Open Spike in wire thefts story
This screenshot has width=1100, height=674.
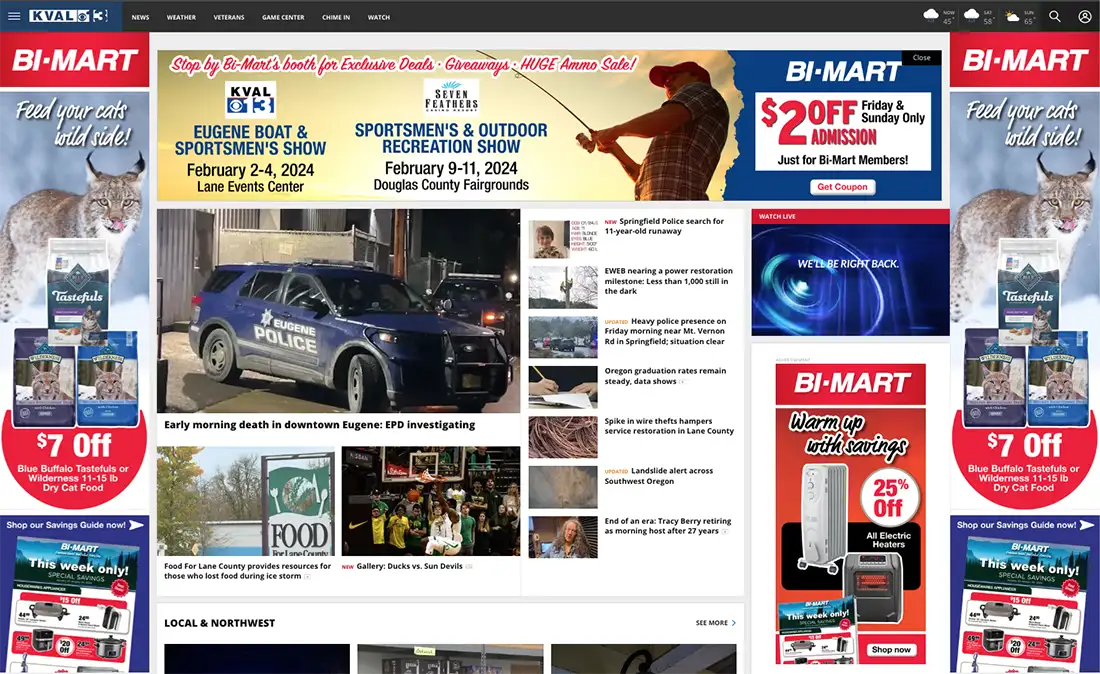669,426
